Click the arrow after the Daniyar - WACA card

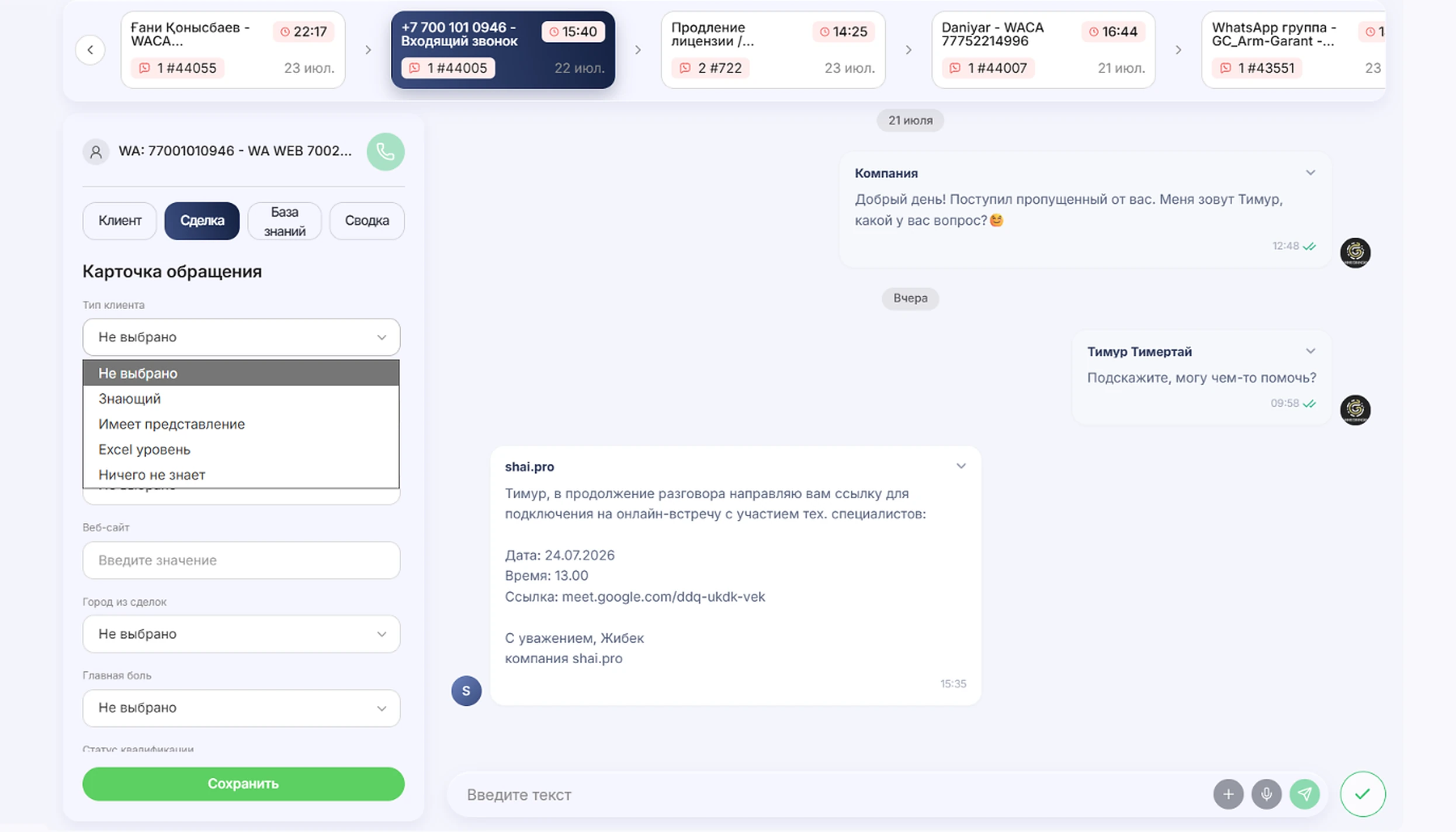click(1178, 50)
